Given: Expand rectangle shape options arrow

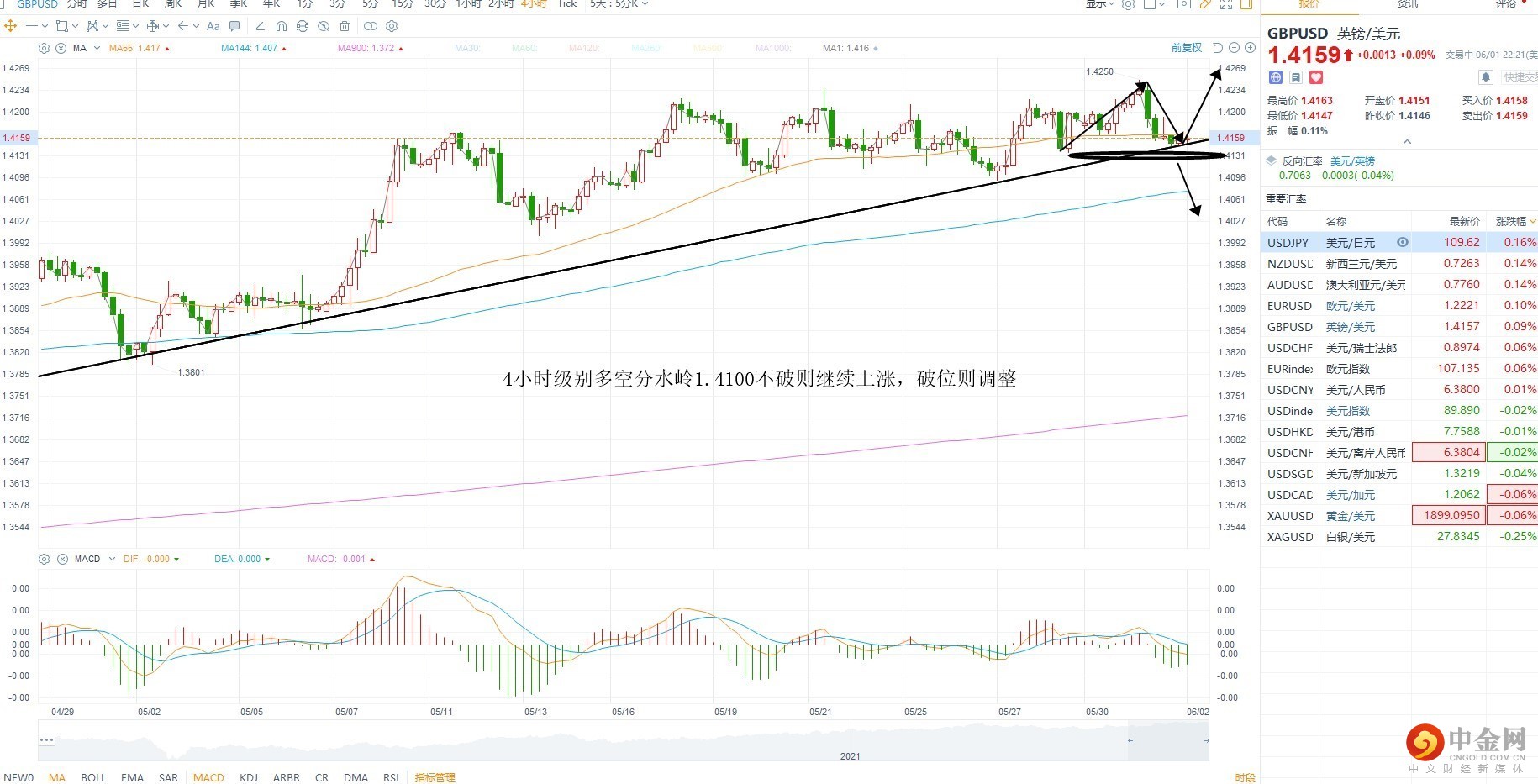Looking at the screenshot, I should (74, 26).
